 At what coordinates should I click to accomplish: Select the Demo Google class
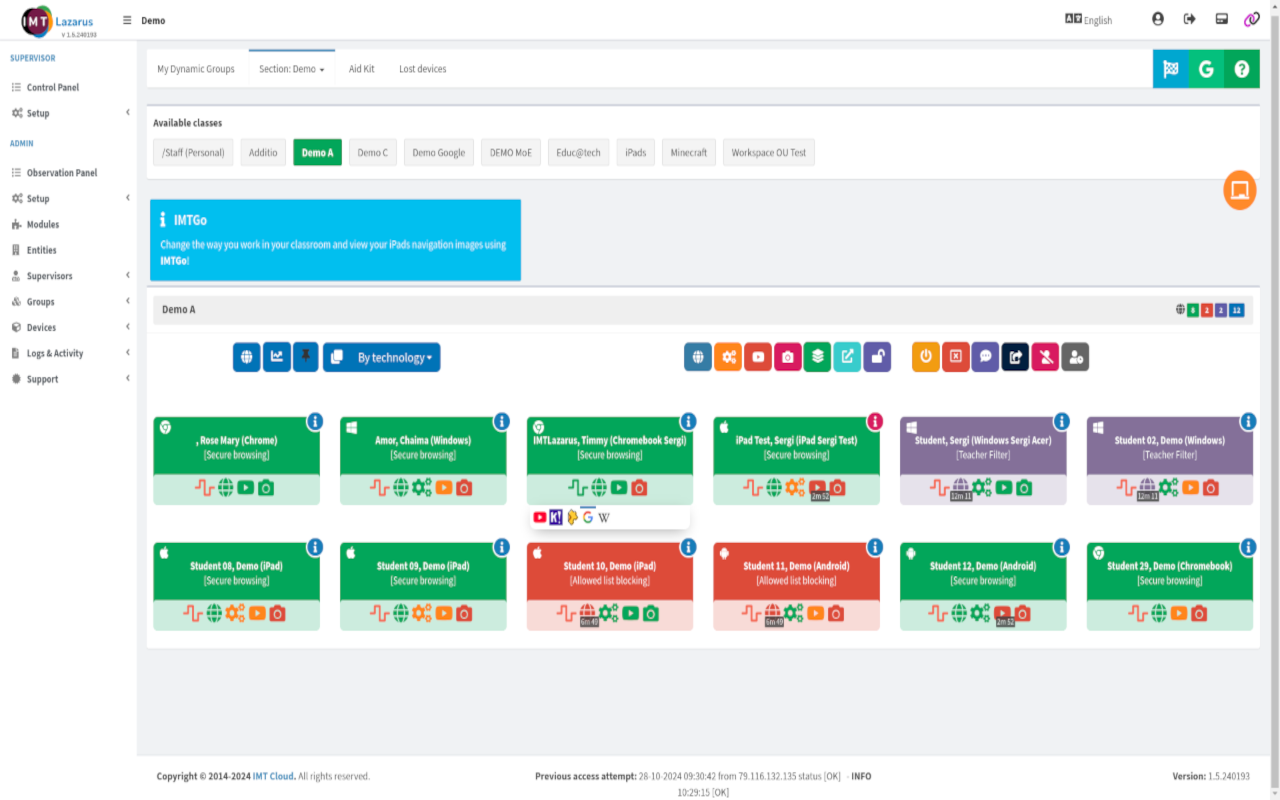pos(438,152)
